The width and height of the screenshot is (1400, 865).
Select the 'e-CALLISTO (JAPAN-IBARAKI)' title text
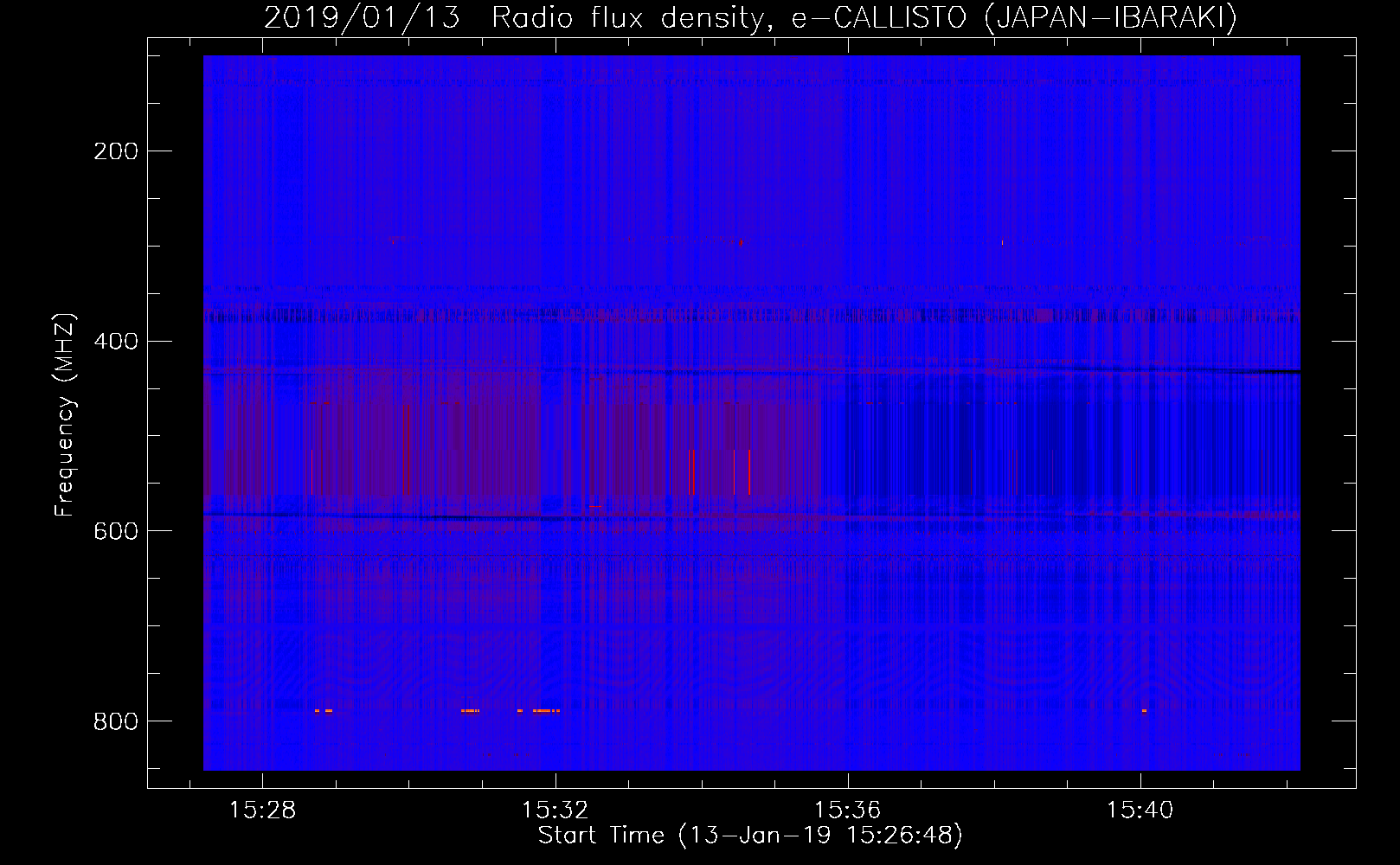coord(1015,17)
